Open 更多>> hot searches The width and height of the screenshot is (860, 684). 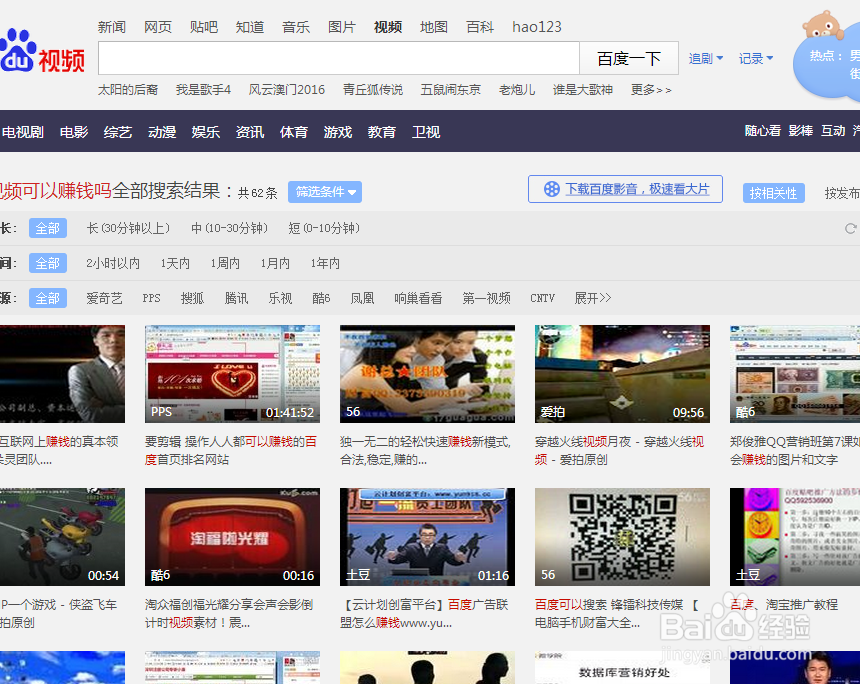(650, 89)
